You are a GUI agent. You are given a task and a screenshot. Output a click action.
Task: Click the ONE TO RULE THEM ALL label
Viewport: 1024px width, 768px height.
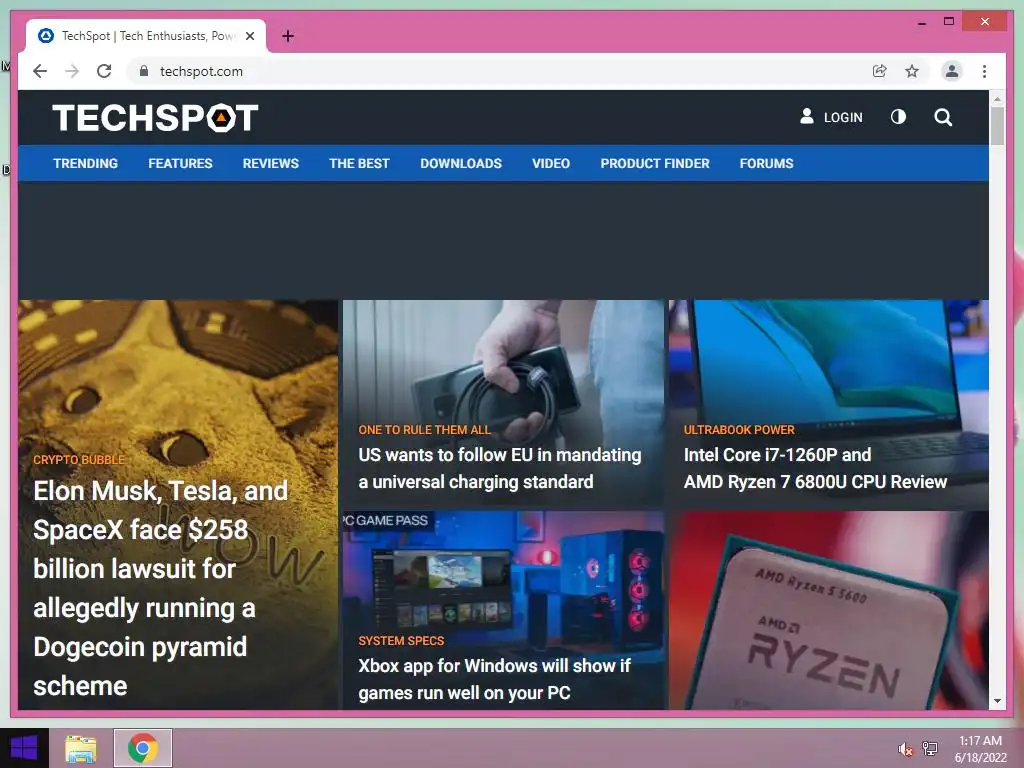click(x=424, y=430)
